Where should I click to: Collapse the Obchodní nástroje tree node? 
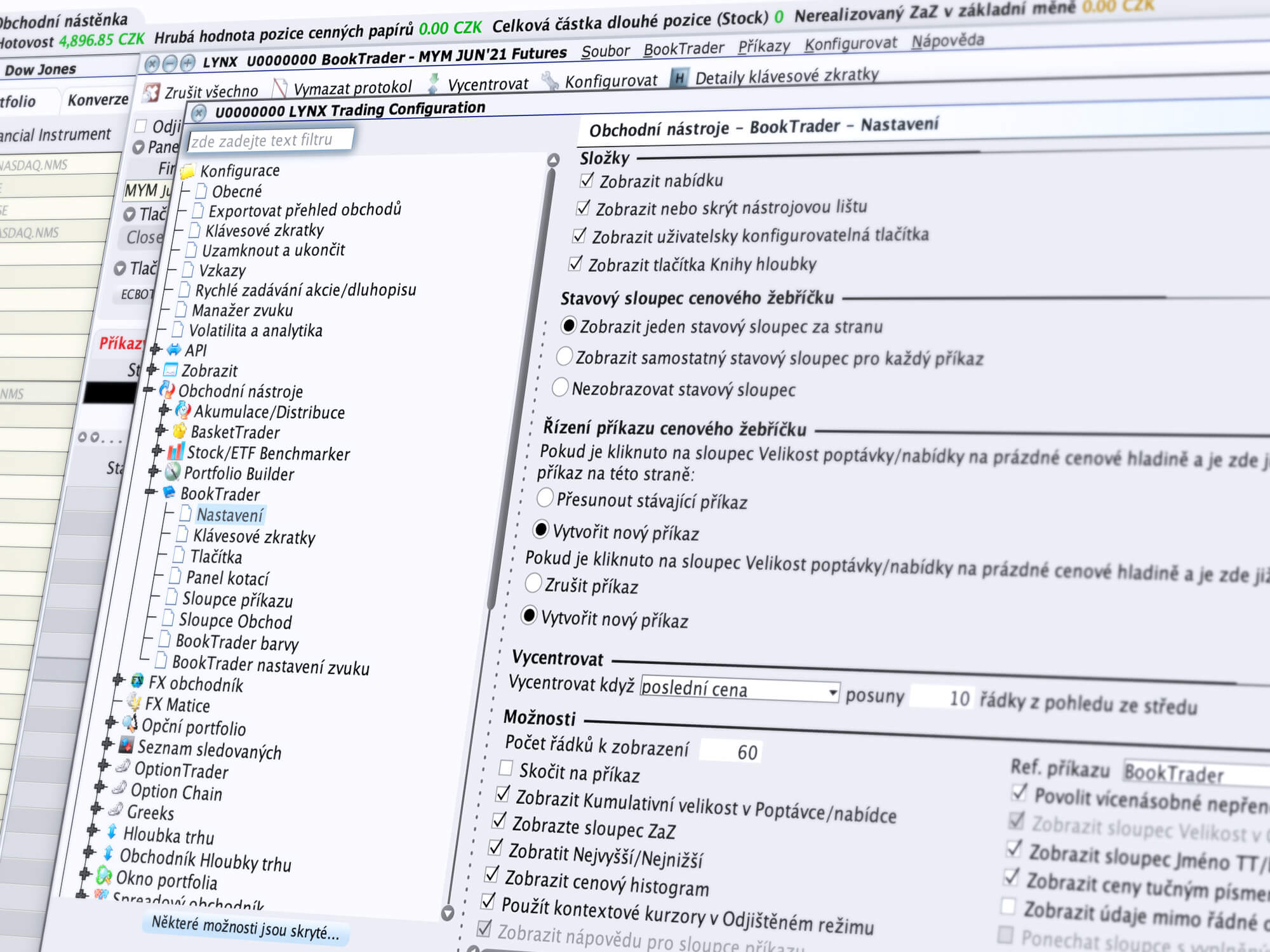click(149, 389)
